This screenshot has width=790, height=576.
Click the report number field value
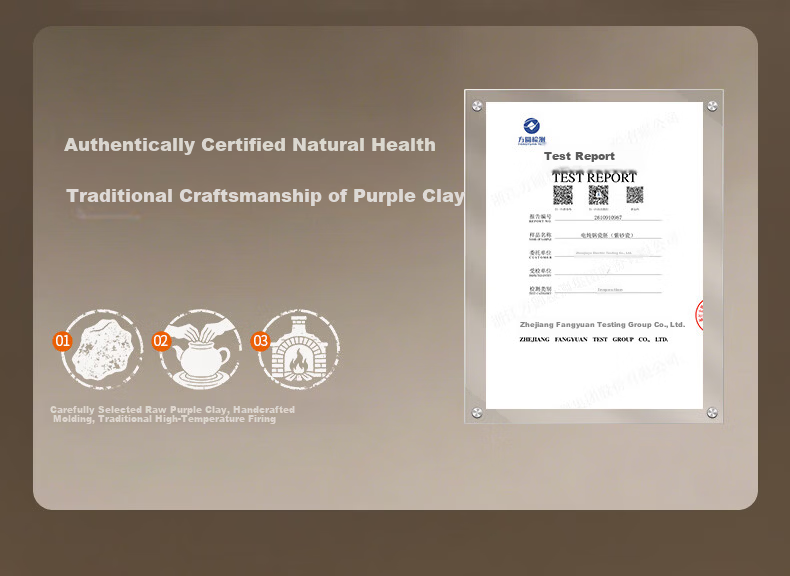(608, 218)
